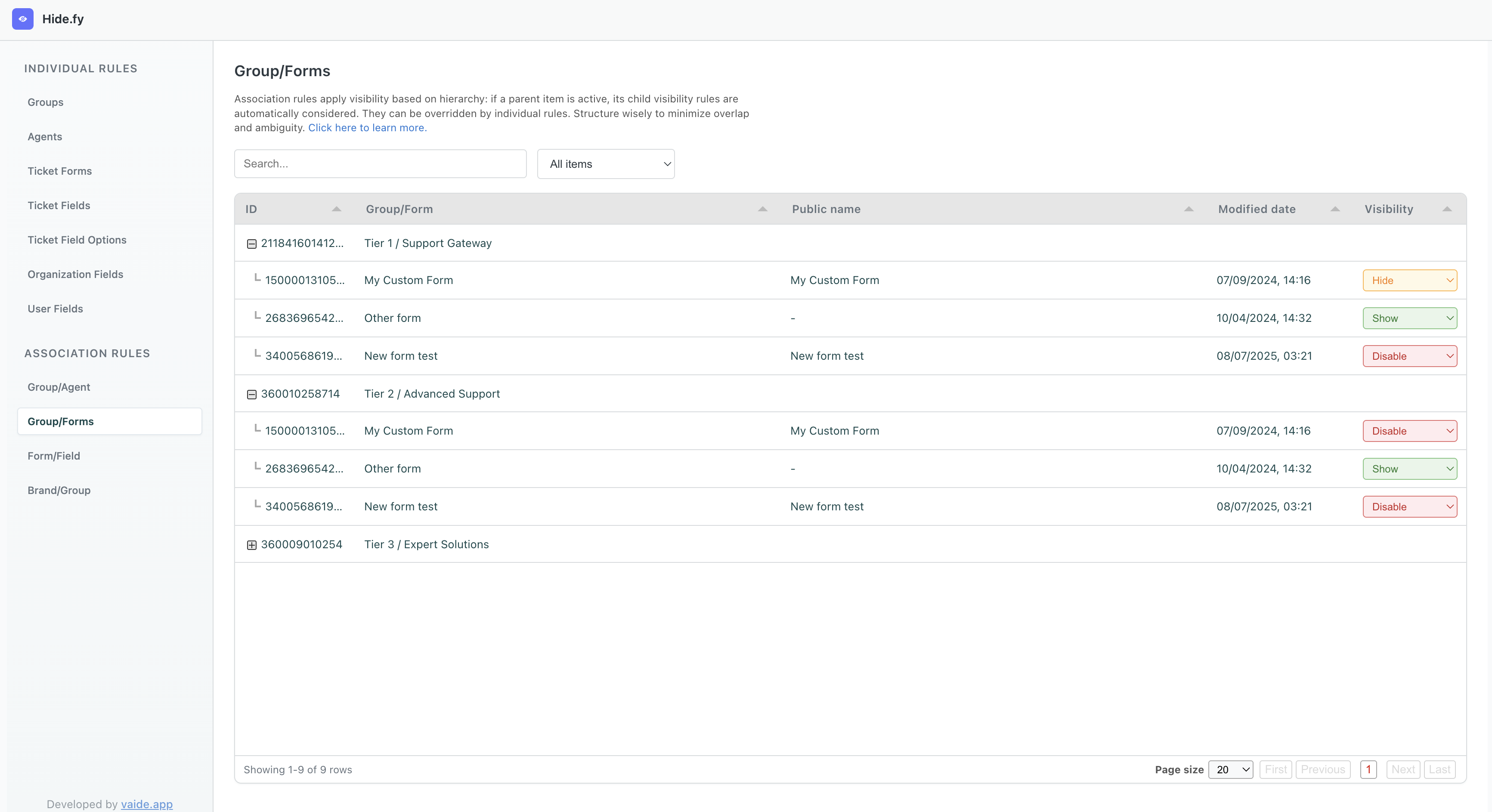
Task: Open All items filter dropdown
Action: click(605, 164)
